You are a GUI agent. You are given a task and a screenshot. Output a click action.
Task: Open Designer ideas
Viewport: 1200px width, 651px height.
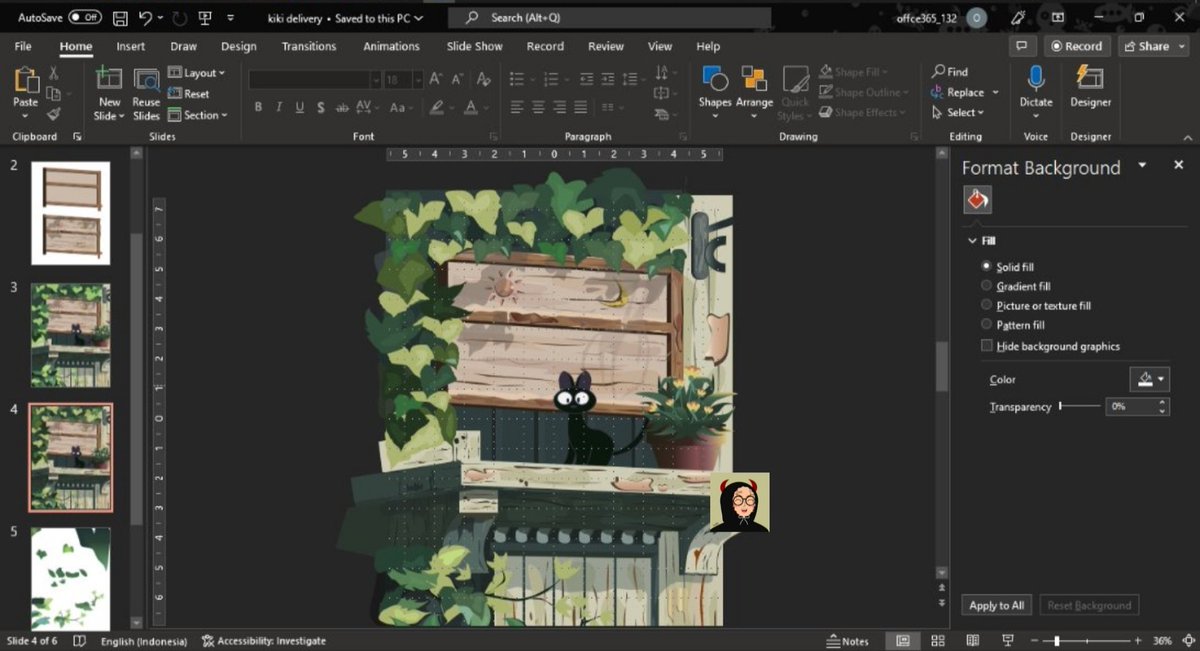[x=1090, y=80]
